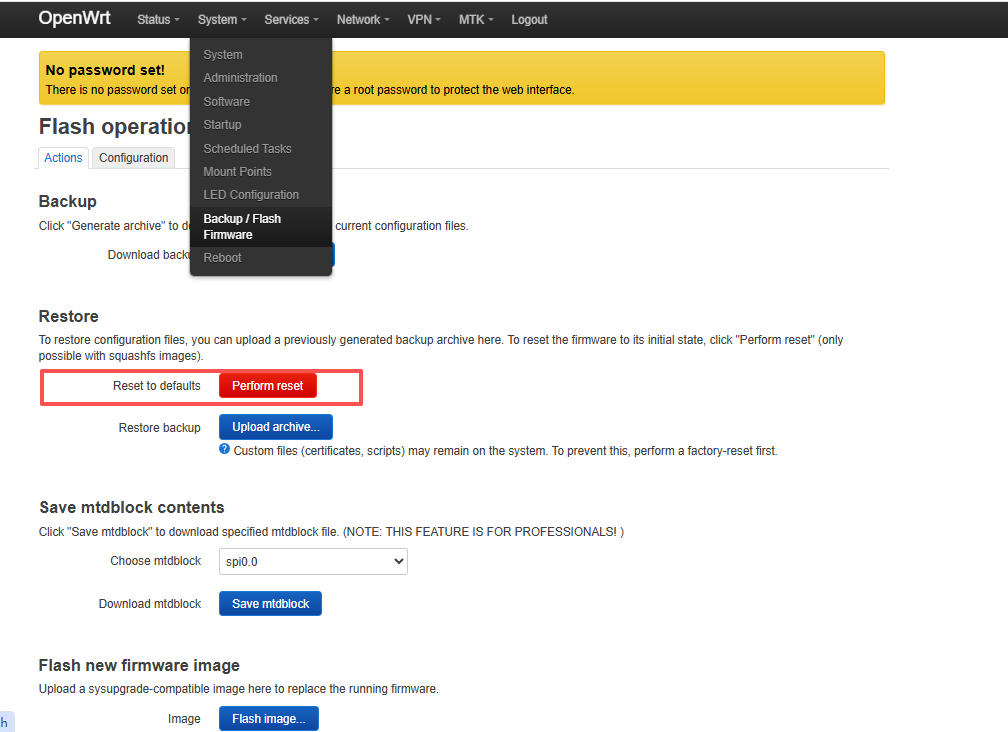Choose LED Configuration menu entry
Image resolution: width=1008 pixels, height=732 pixels.
tap(251, 195)
